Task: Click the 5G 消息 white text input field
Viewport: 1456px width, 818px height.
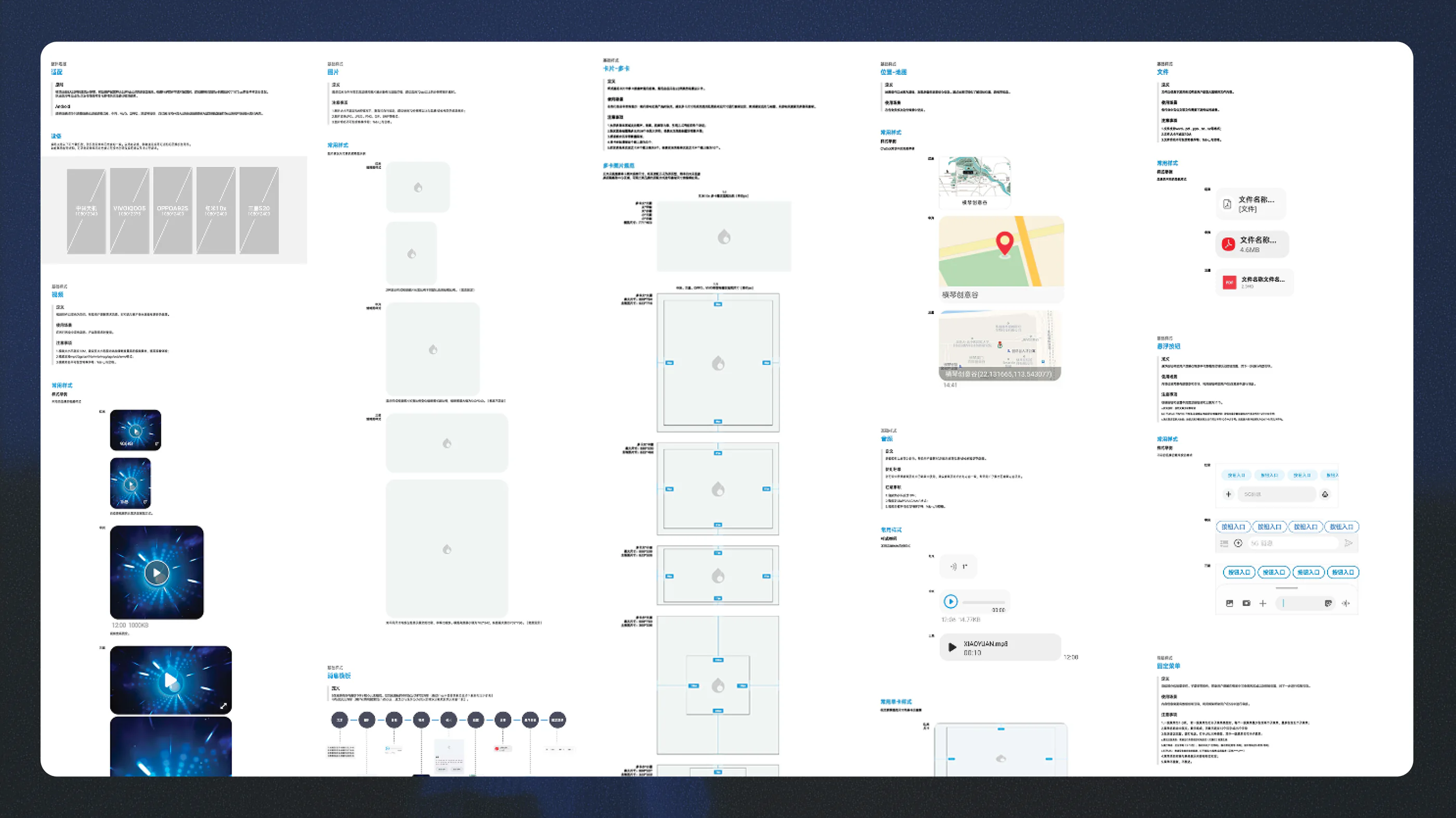Action: [1292, 543]
